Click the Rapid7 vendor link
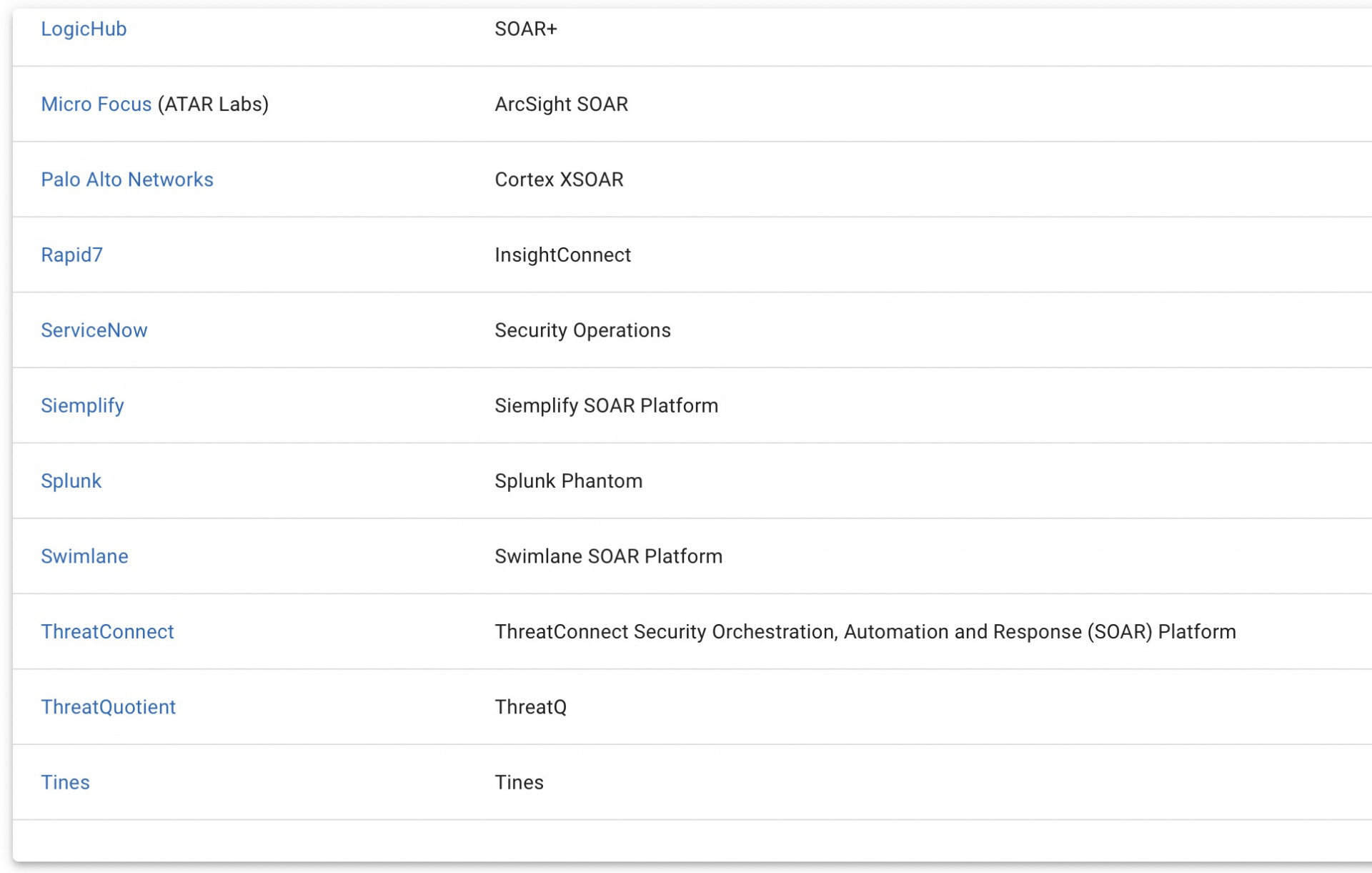The height and width of the screenshot is (873, 1372). 71,255
